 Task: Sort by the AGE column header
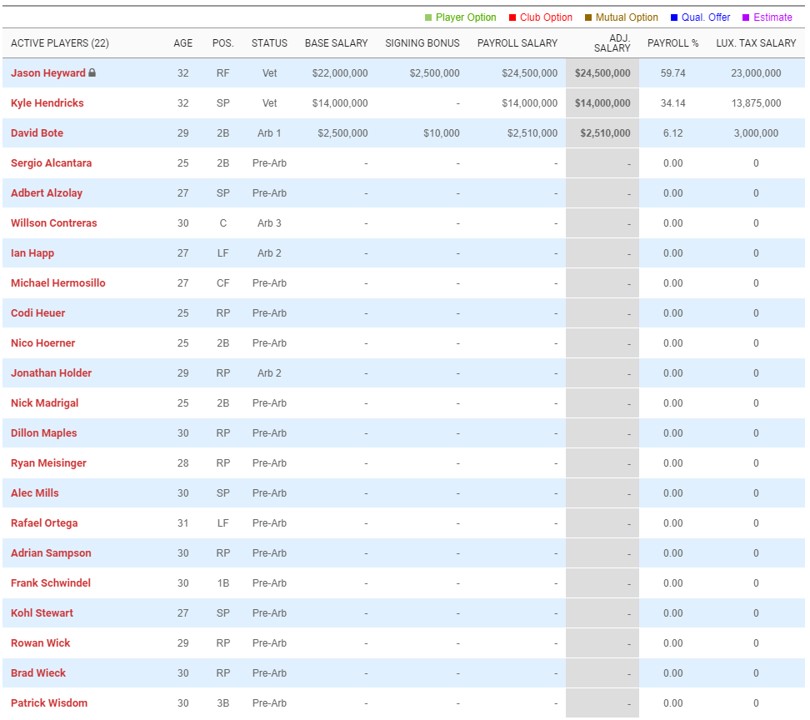coord(183,43)
